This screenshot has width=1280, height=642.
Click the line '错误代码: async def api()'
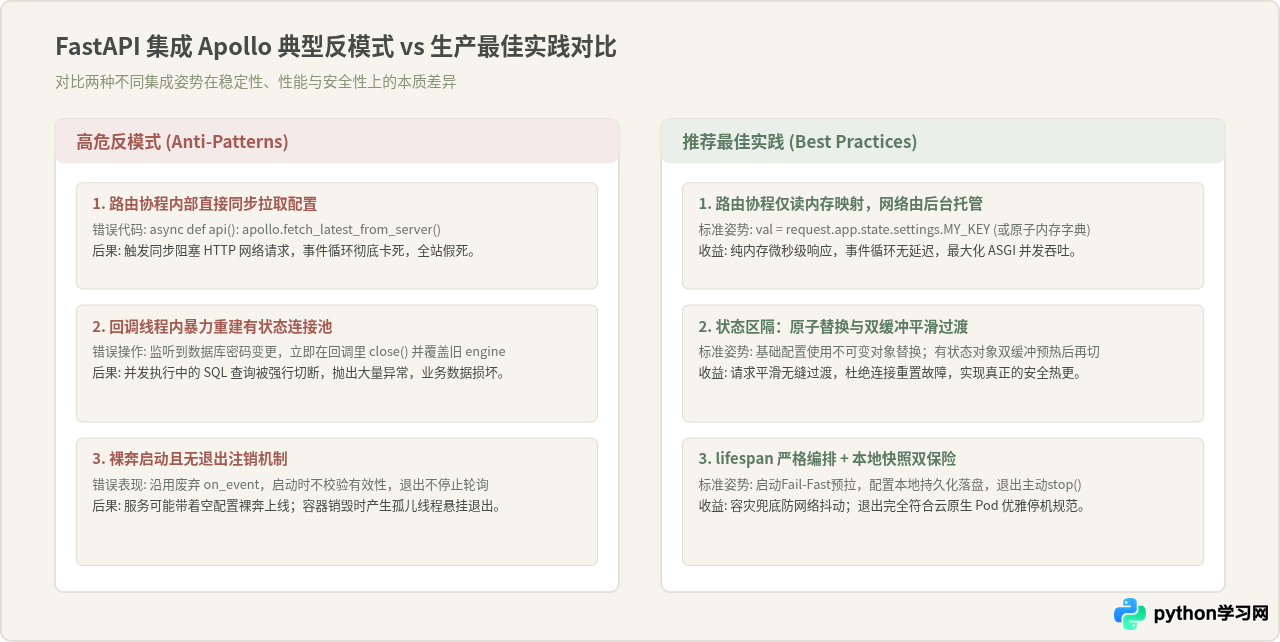(266, 228)
